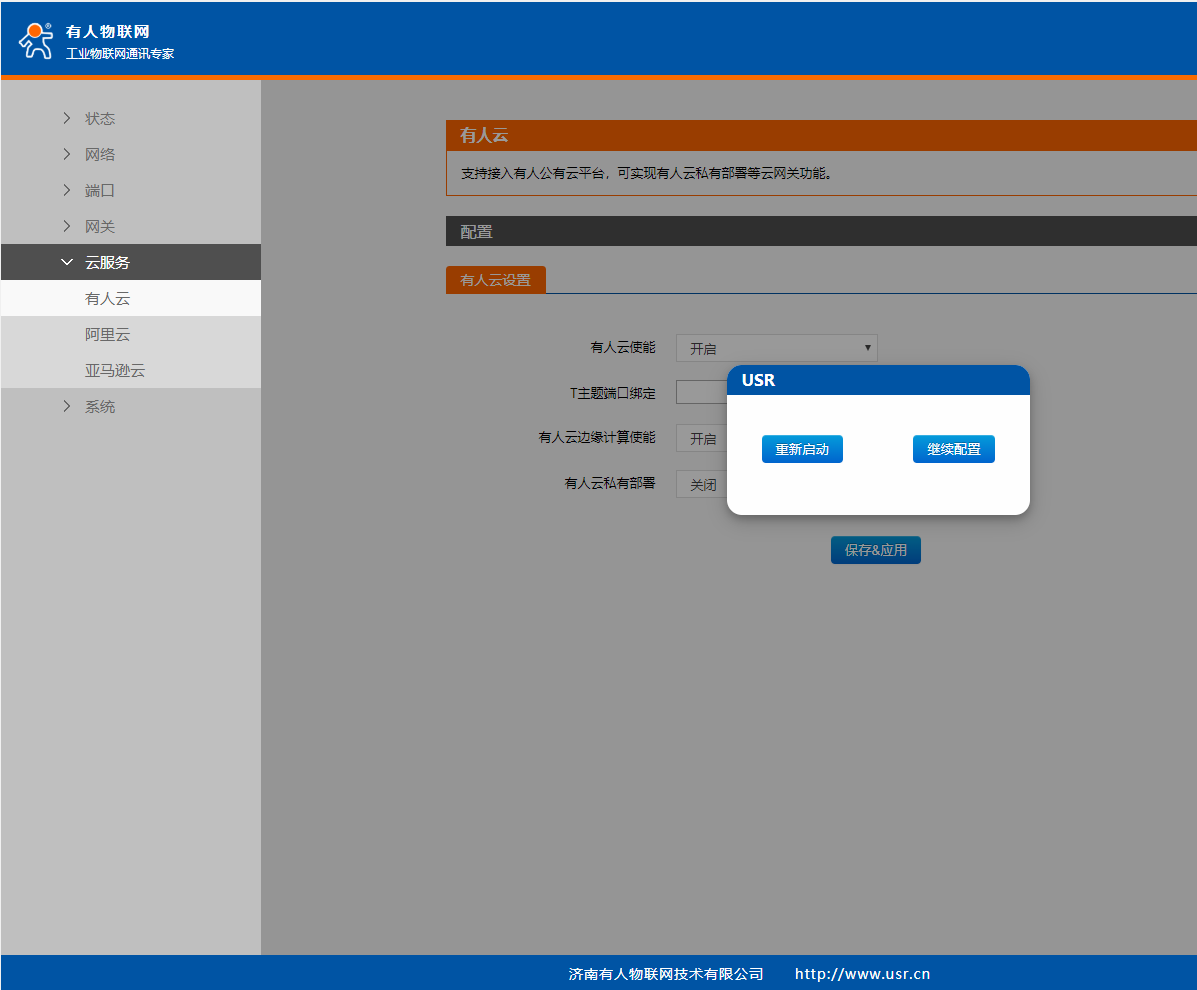Click the USR running man logo
The image size is (1197, 990).
click(36, 41)
